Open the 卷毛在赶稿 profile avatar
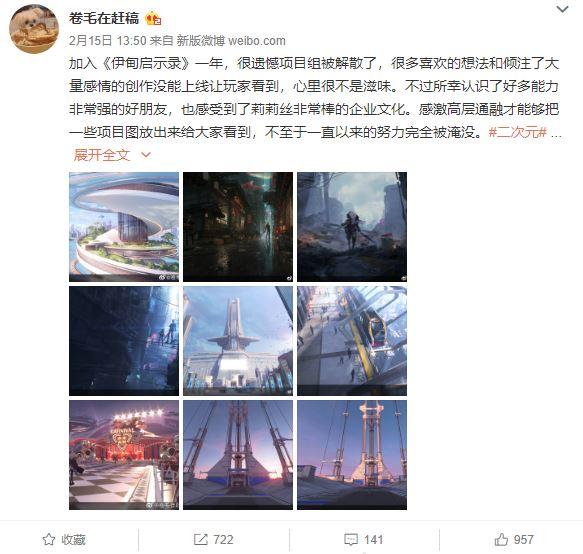This screenshot has height=554, width=583. click(x=34, y=29)
